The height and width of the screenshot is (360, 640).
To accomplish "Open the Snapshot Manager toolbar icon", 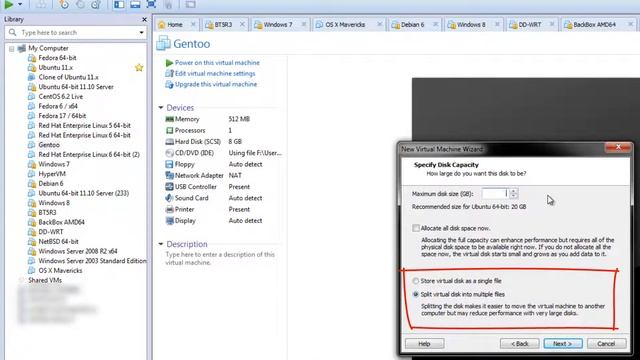I will tap(96, 4).
